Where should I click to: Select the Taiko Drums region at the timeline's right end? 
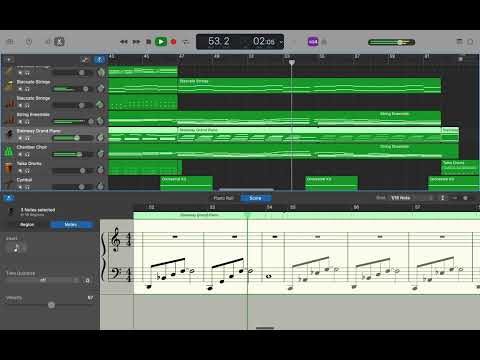point(460,167)
